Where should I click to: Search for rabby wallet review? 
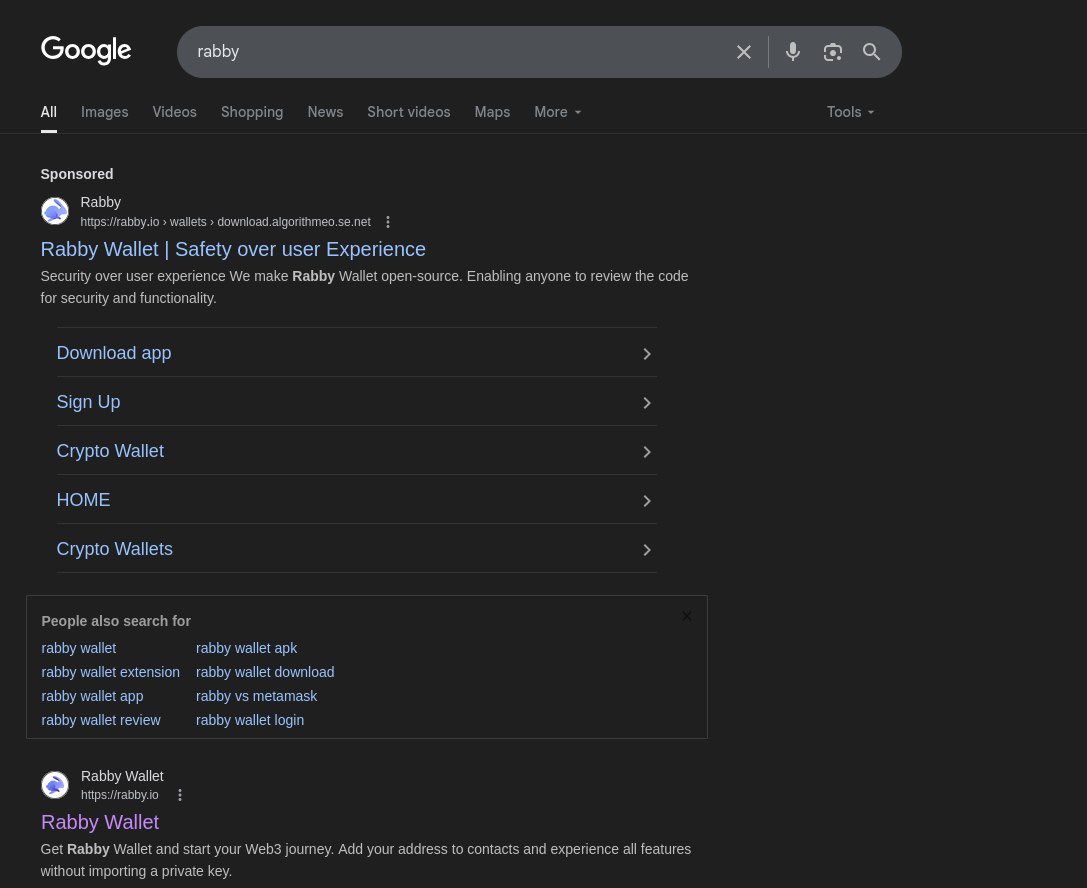[101, 720]
